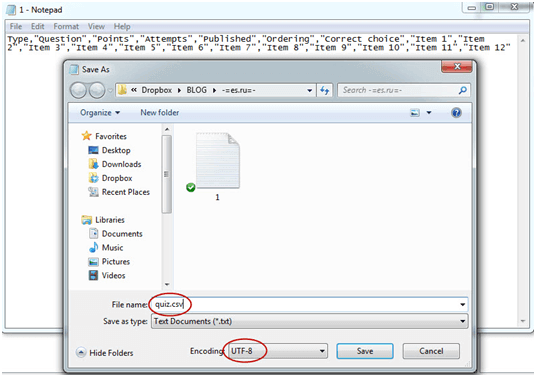Click the -=es.ru=- breadcrumb segment
536x377 pixels.
[239, 90]
